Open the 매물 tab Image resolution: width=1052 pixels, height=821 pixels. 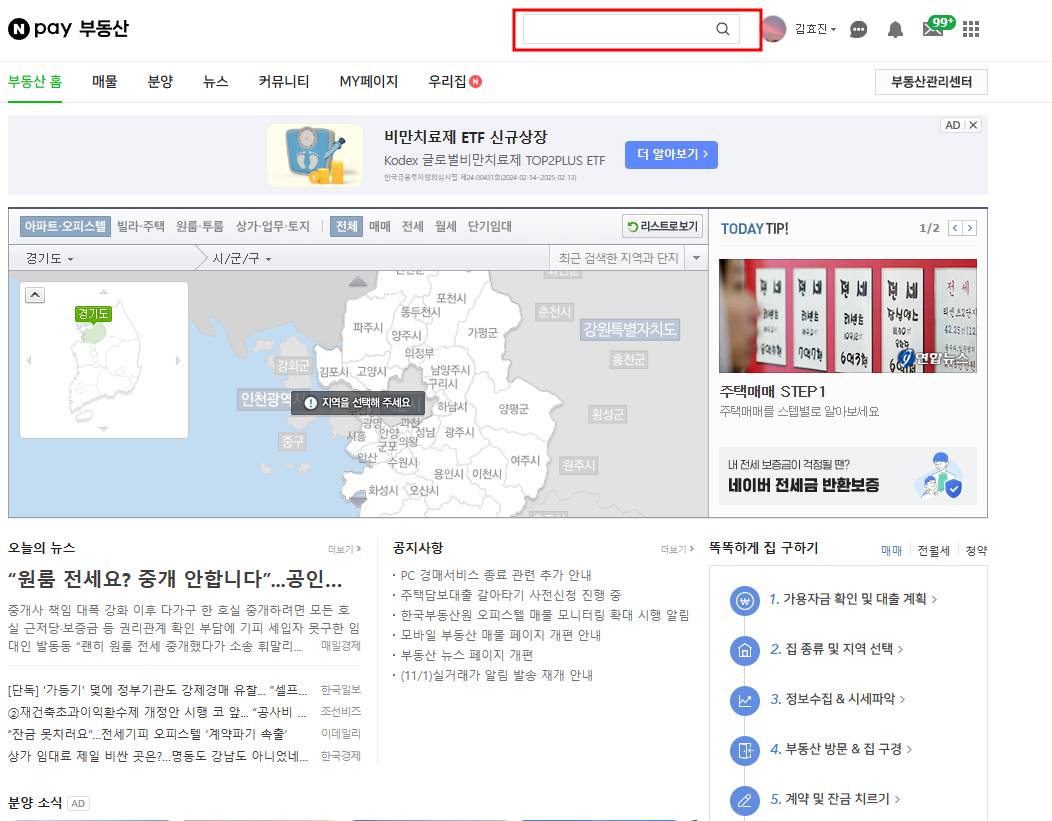(x=105, y=82)
